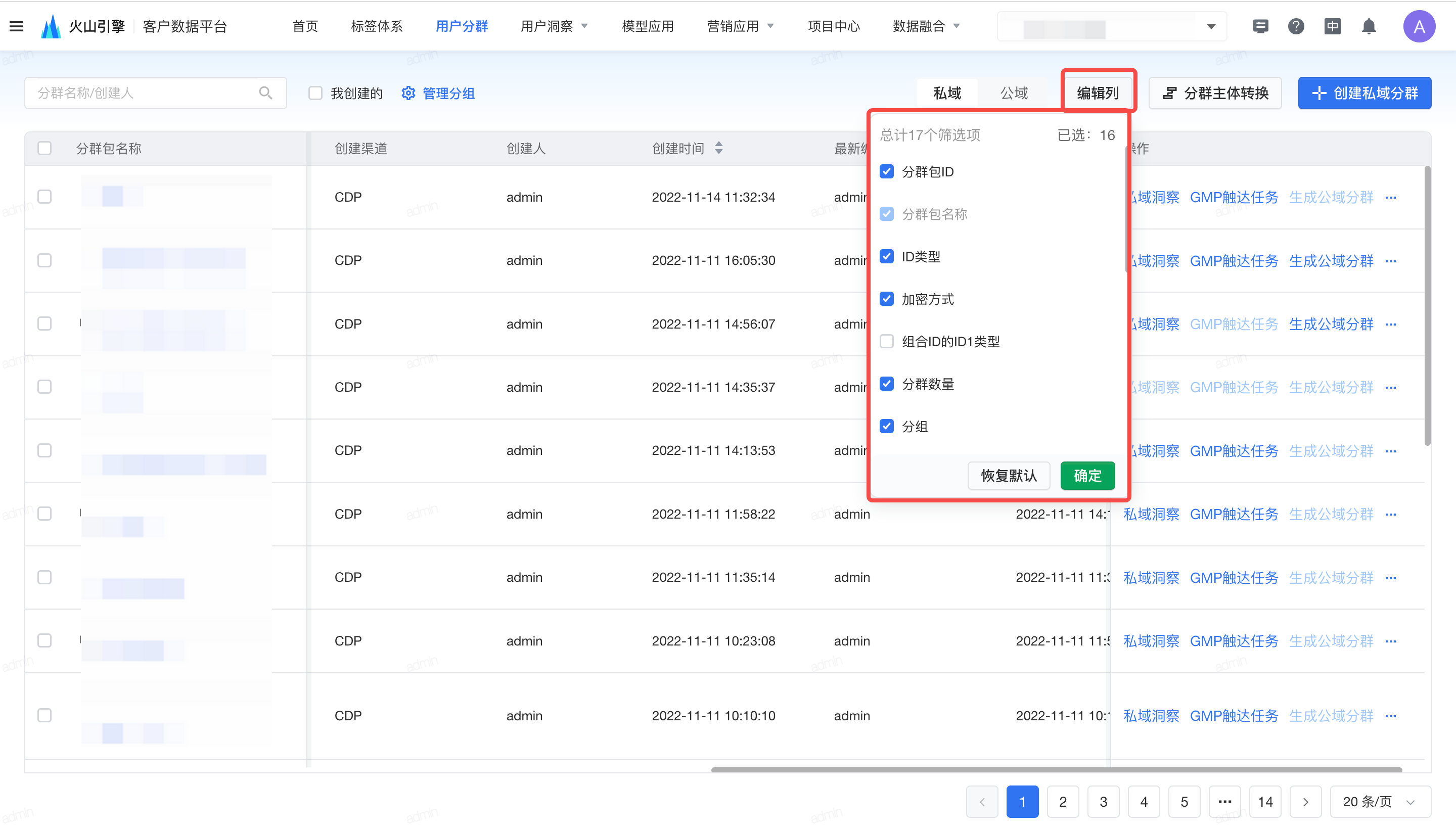Sort by 创建时间 arrows
This screenshot has width=1456, height=832.
719,149
